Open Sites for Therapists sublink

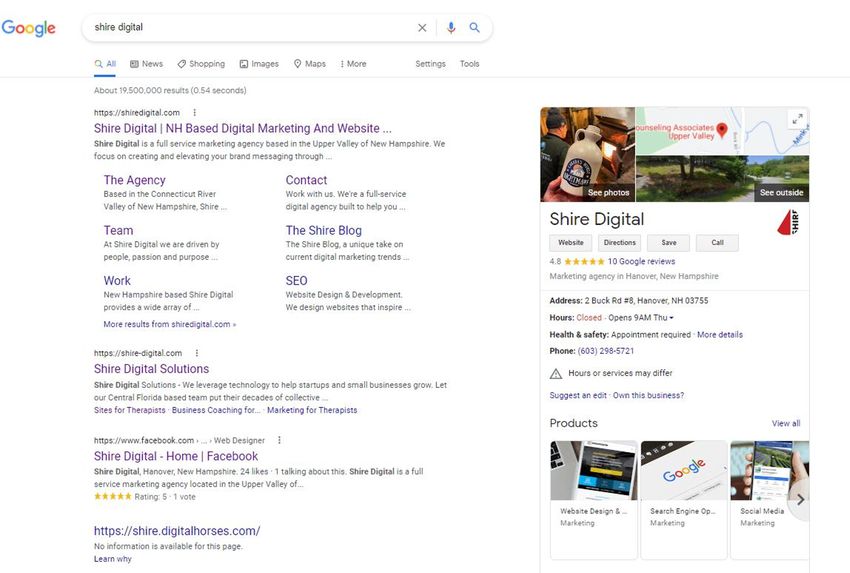(x=130, y=410)
